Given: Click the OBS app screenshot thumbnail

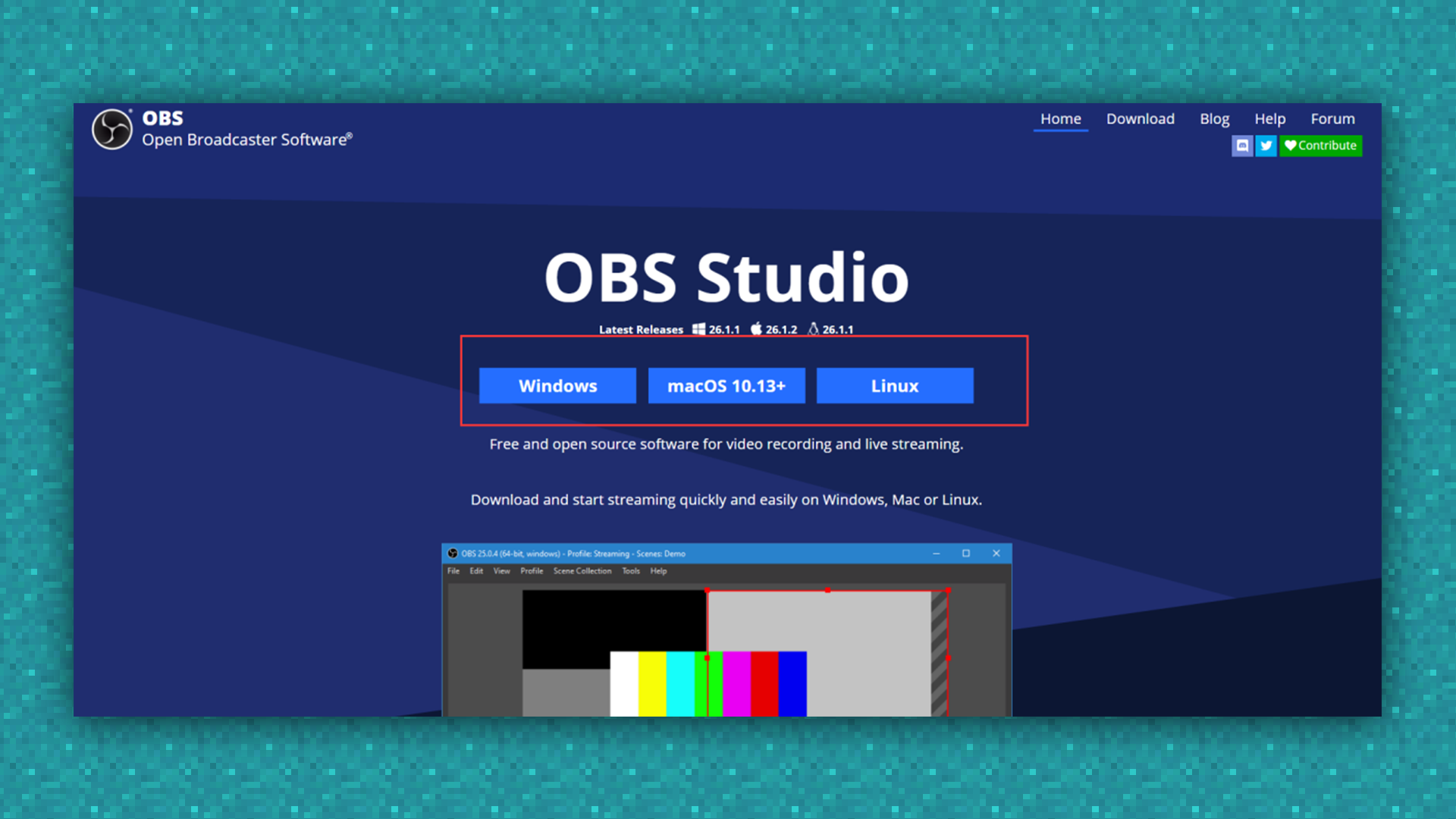Looking at the screenshot, I should point(726,630).
